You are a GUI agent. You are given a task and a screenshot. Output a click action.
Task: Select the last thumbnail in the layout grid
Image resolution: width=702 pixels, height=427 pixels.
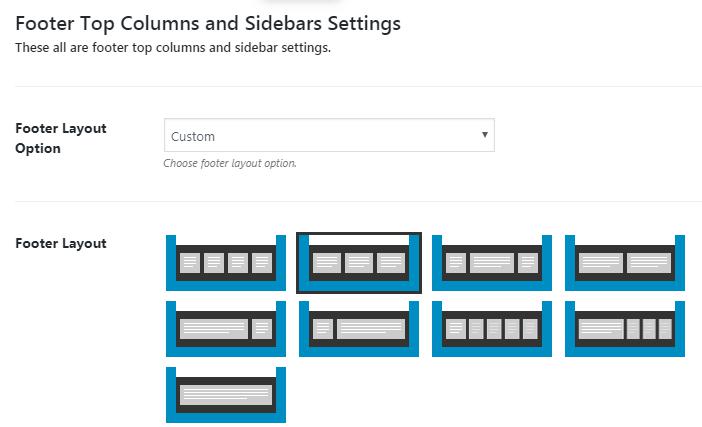pos(226,395)
